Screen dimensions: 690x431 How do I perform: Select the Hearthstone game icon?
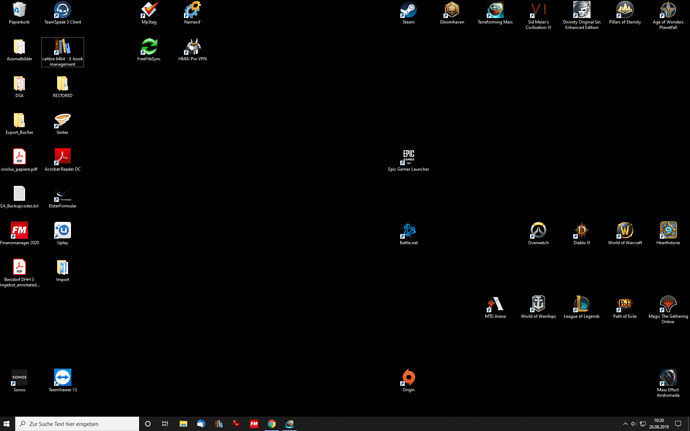[x=668, y=233]
